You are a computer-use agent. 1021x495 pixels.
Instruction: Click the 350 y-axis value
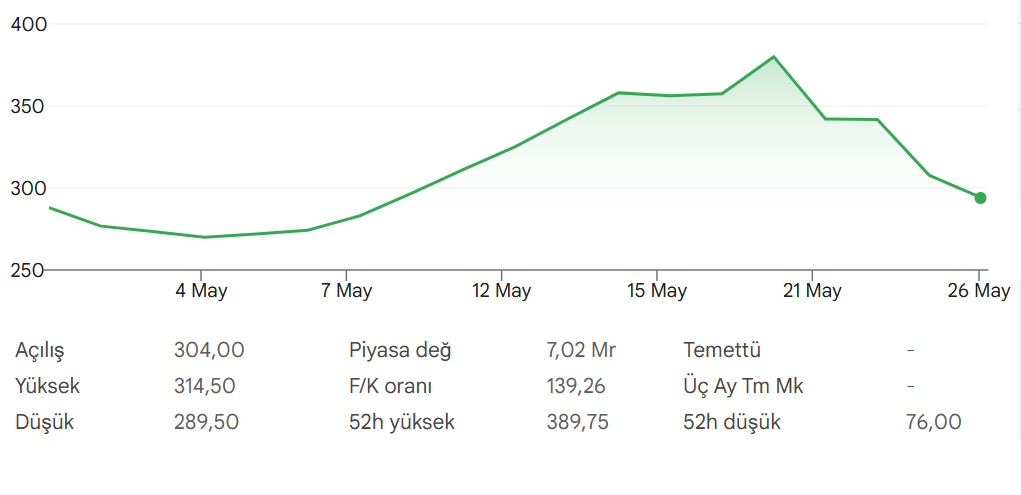29,106
